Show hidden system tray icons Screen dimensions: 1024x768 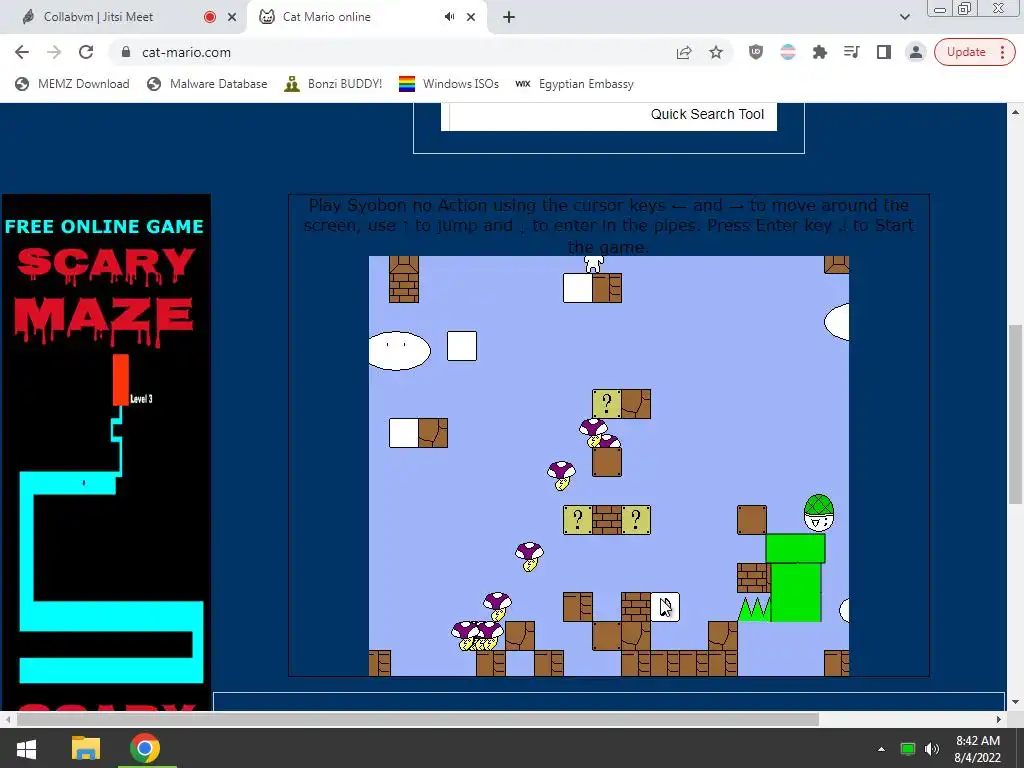click(x=881, y=749)
